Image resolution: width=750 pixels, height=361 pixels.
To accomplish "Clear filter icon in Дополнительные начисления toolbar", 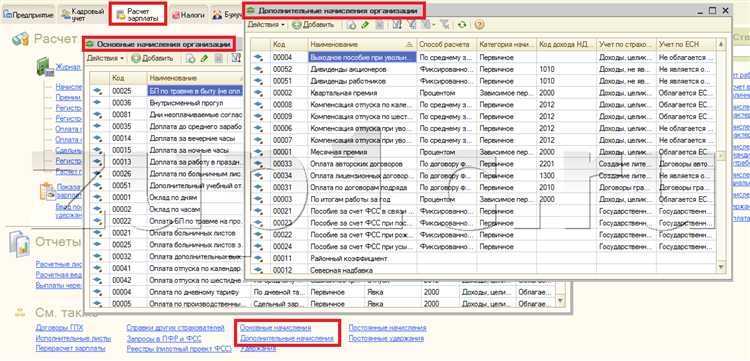I will tap(444, 25).
